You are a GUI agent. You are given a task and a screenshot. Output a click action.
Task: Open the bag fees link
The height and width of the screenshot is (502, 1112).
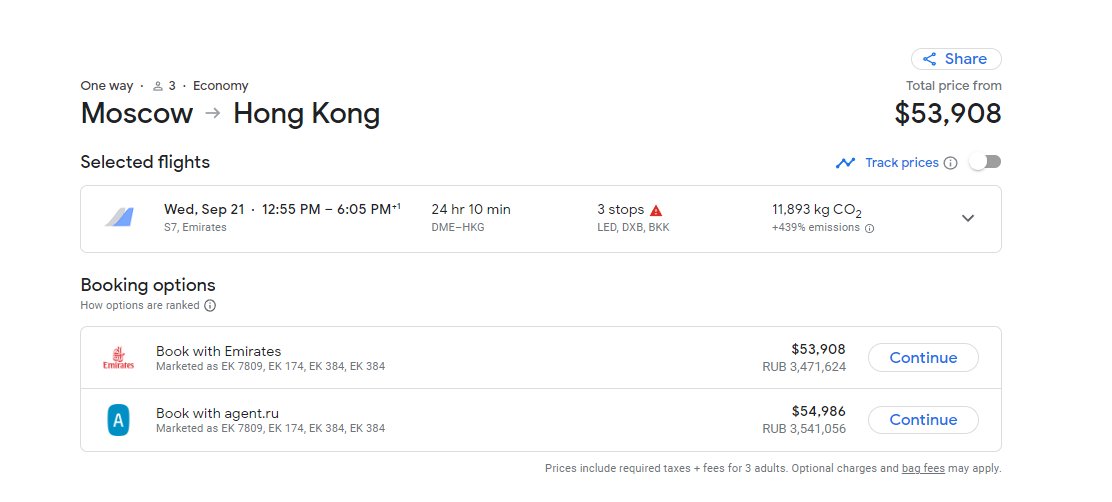(x=923, y=469)
